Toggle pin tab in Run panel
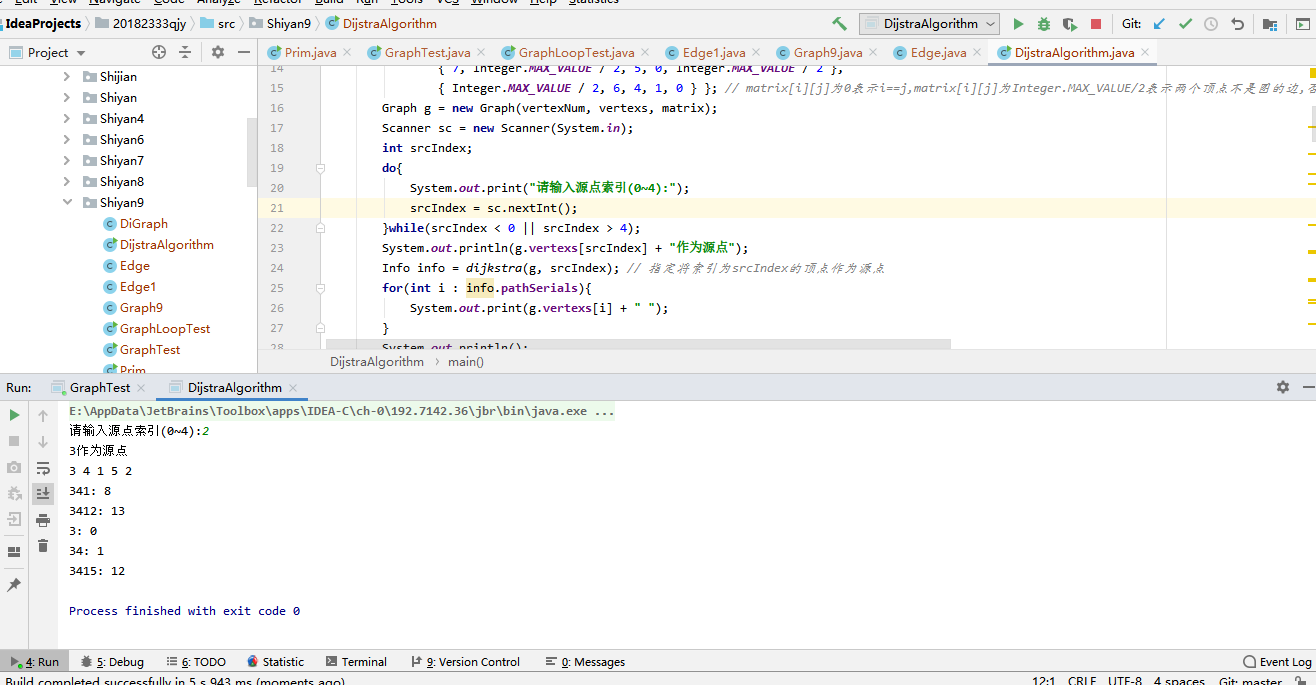Screen dimensions: 1316x685 click(14, 584)
